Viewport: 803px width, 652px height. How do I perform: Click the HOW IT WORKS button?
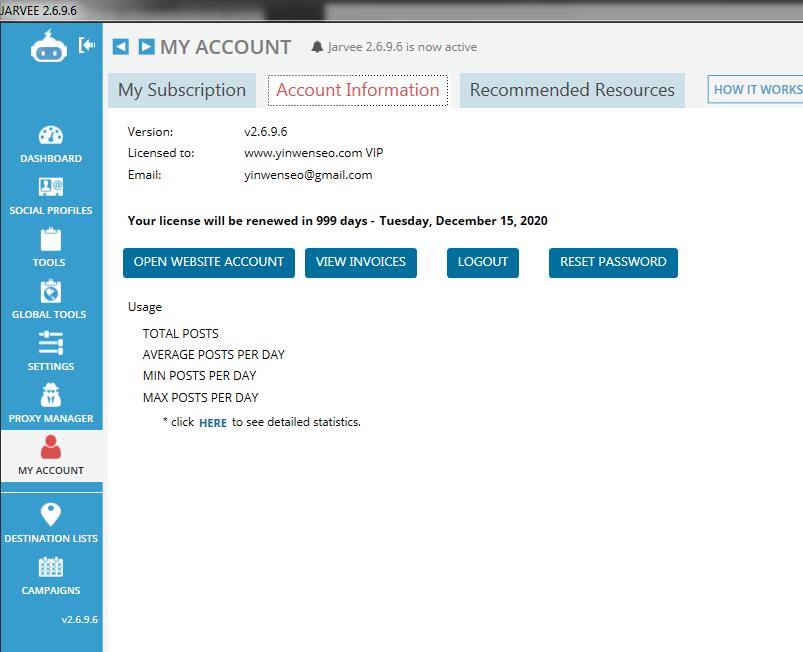click(x=756, y=90)
